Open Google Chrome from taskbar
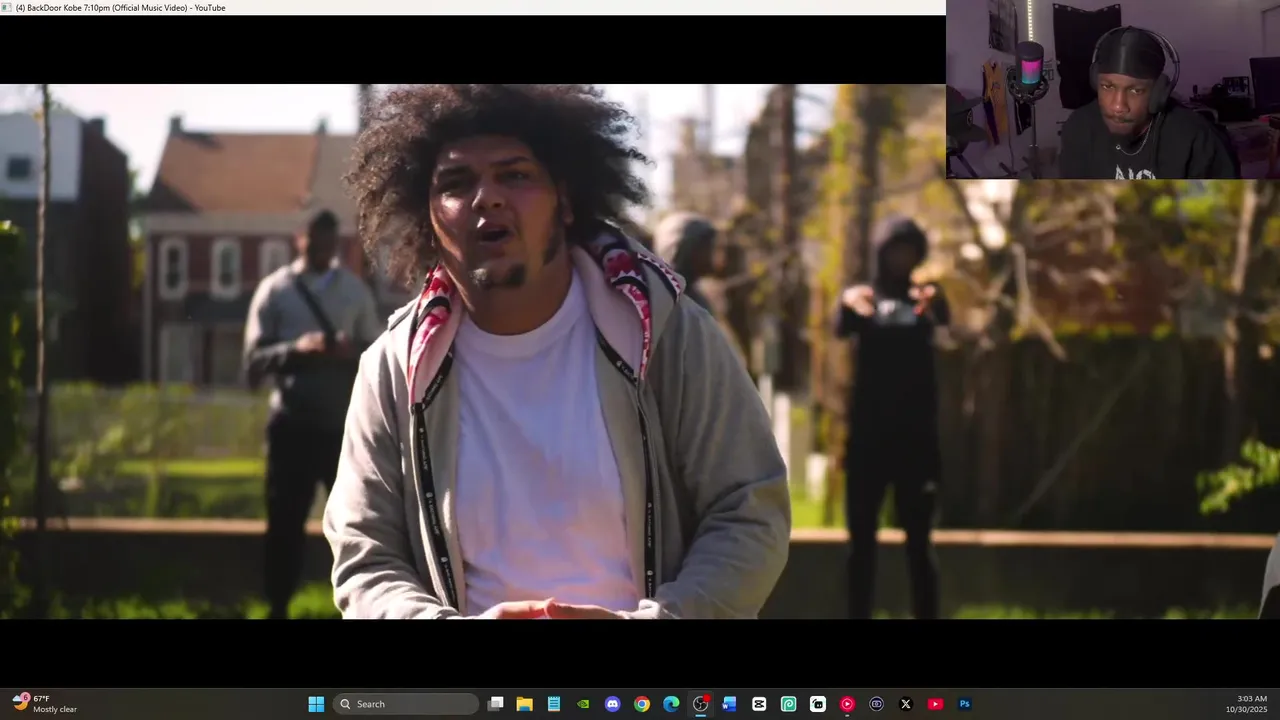The width and height of the screenshot is (1280, 720). 642,704
